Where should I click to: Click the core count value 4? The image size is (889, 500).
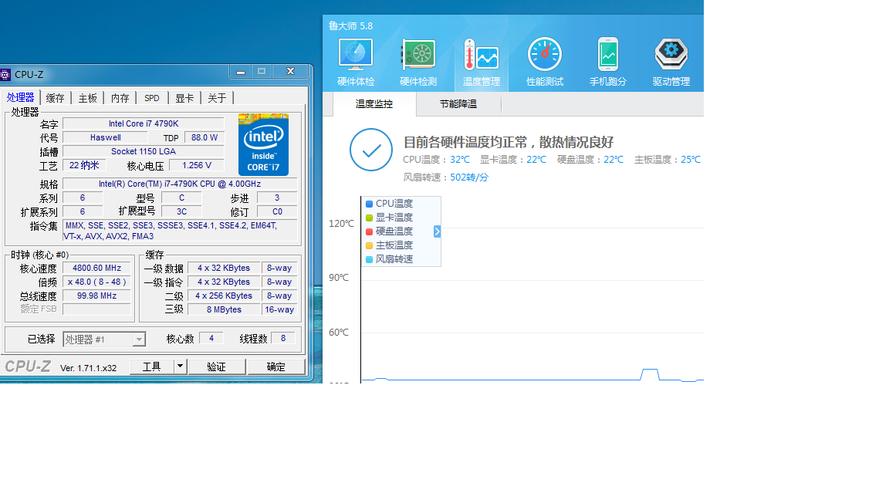click(x=211, y=338)
